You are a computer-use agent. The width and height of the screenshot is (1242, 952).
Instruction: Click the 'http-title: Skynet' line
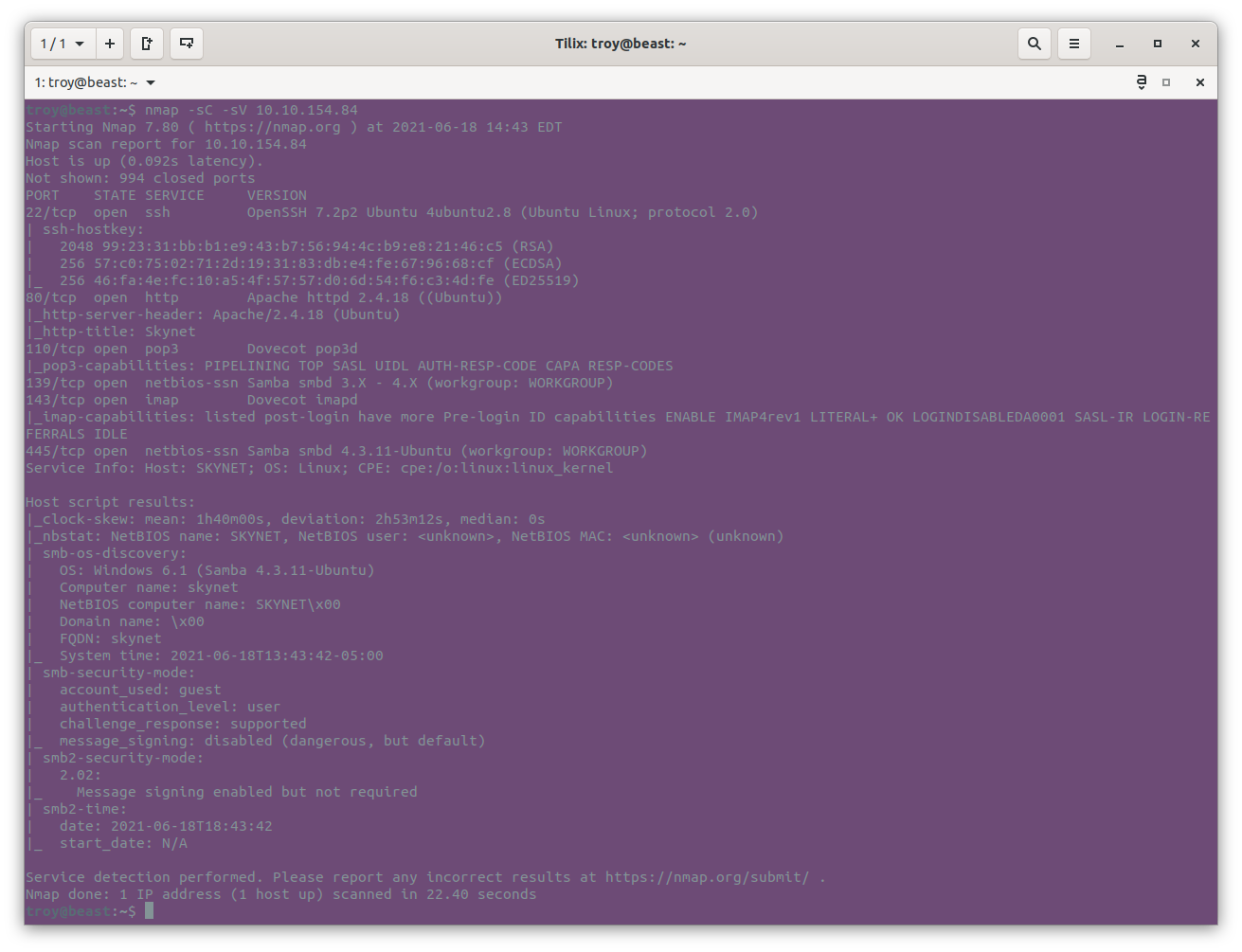(111, 332)
